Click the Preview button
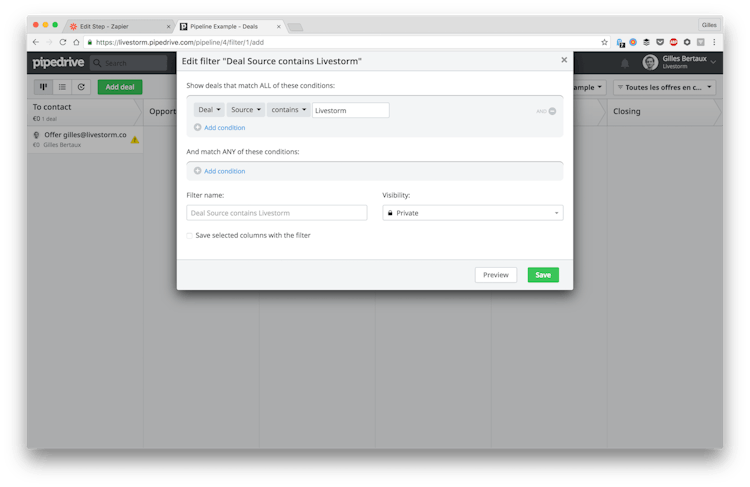 point(496,275)
